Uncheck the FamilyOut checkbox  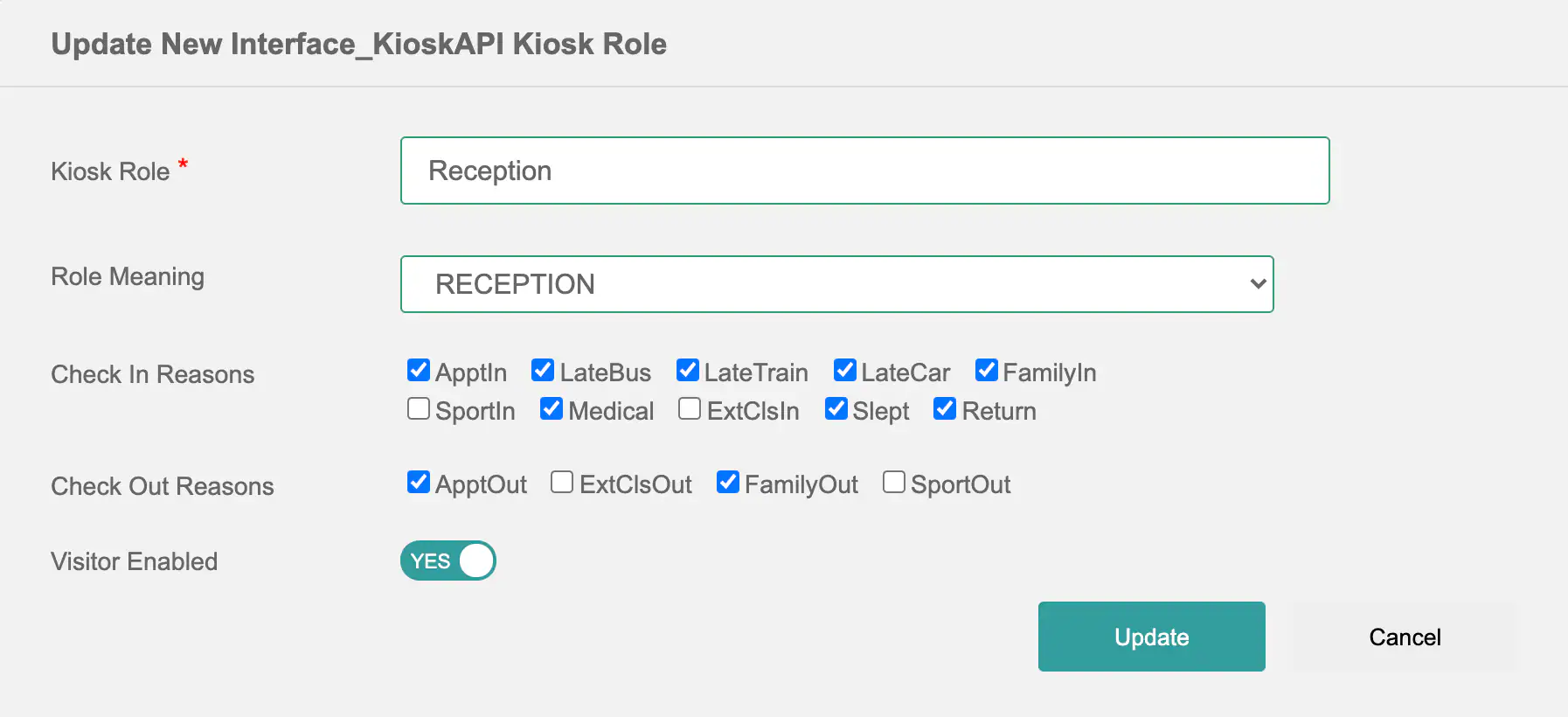pyautogui.click(x=728, y=483)
